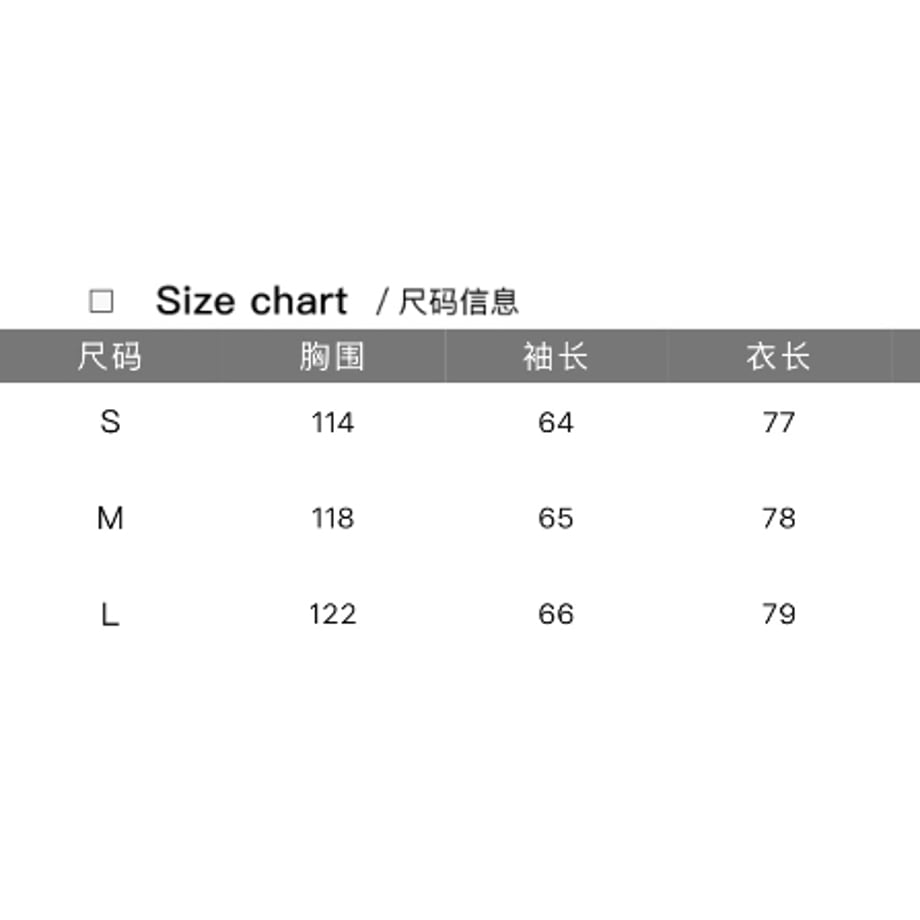Click the chest value 114
920x920 pixels.
pyautogui.click(x=333, y=422)
